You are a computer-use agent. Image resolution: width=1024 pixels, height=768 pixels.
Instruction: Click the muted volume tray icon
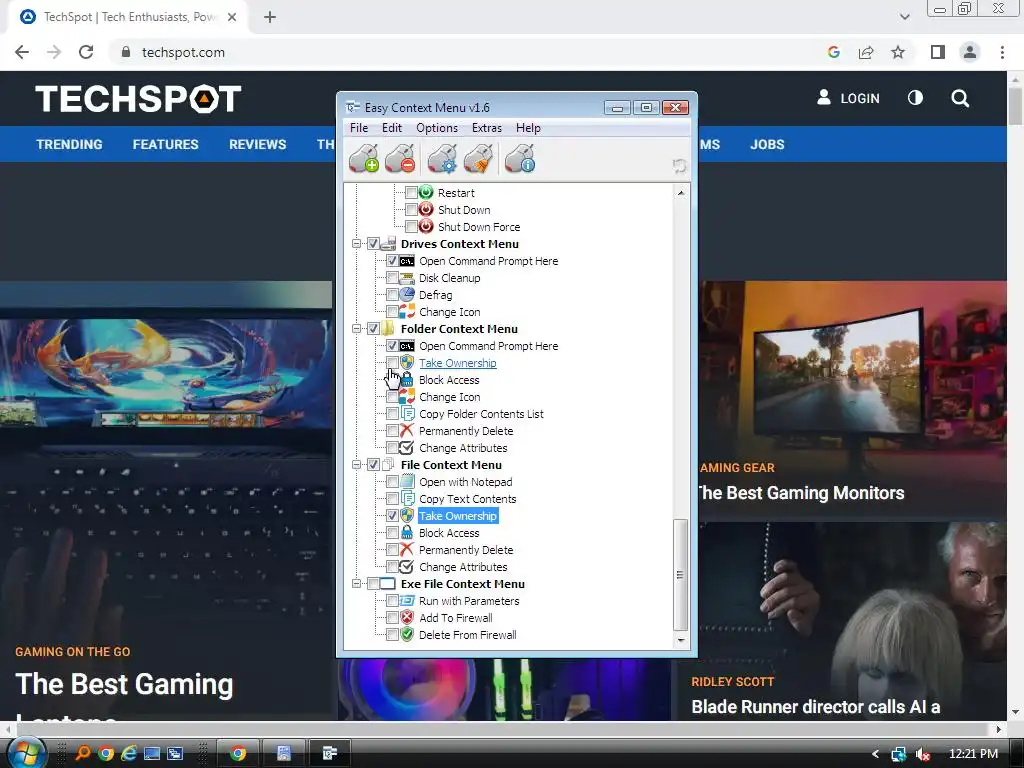(x=923, y=754)
